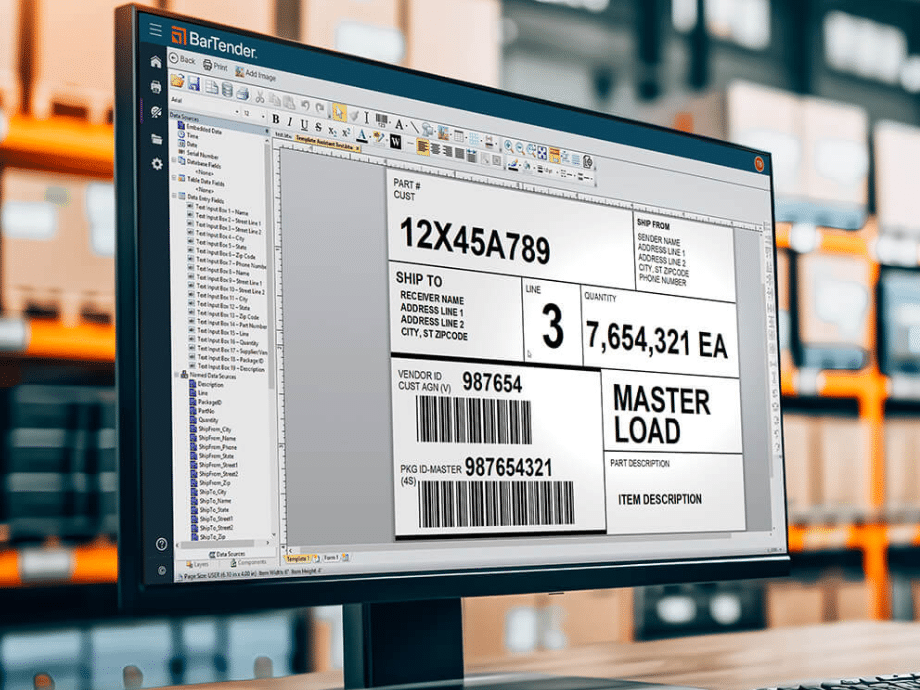This screenshot has height=690, width=920.
Task: Click the MASTER LOAD text object
Action: click(661, 414)
